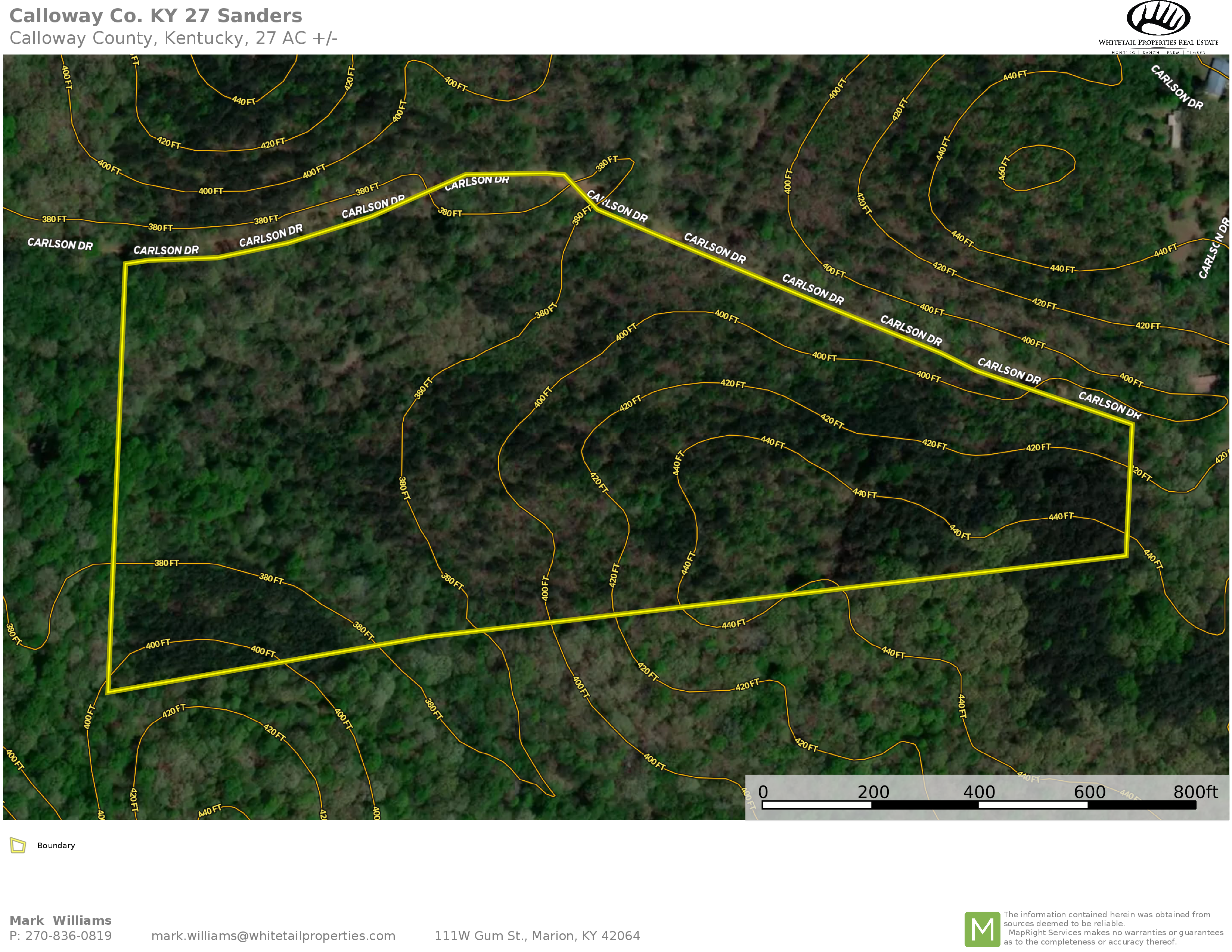This screenshot has width=1232, height=952.
Task: Click the Whitetail Properties Real Estate text
Action: 1158,42
